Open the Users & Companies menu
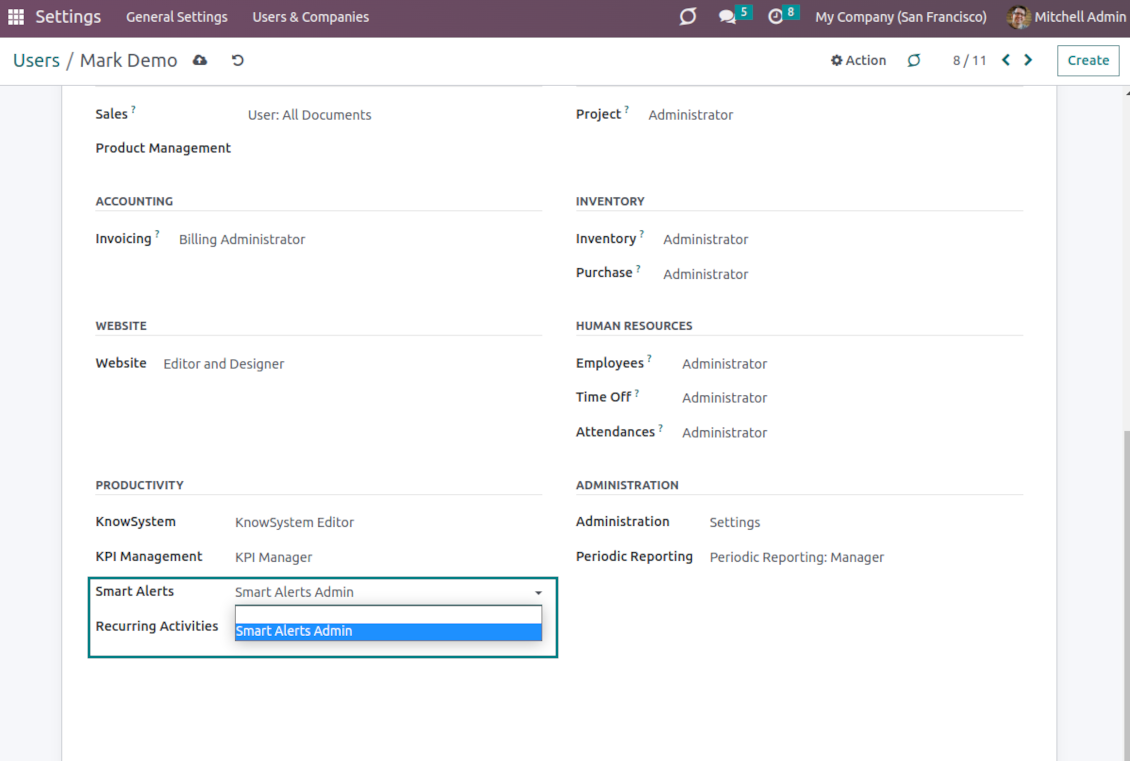Screen dimensions: 1130x761 [311, 17]
